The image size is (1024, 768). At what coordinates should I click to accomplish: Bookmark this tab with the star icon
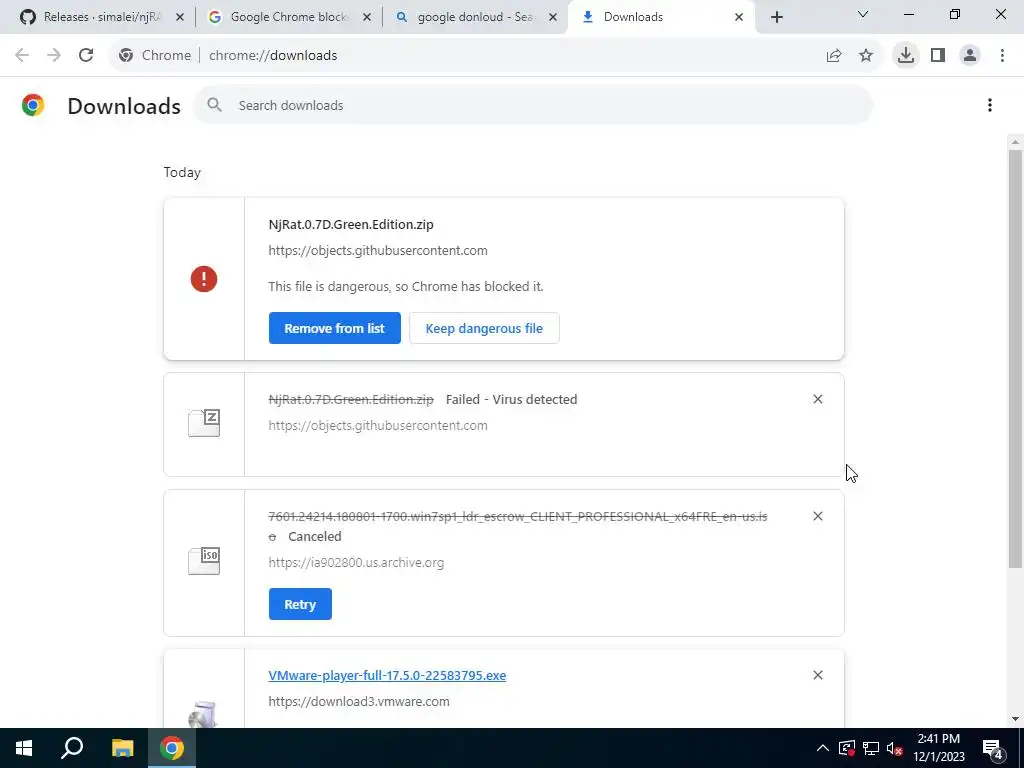[866, 56]
